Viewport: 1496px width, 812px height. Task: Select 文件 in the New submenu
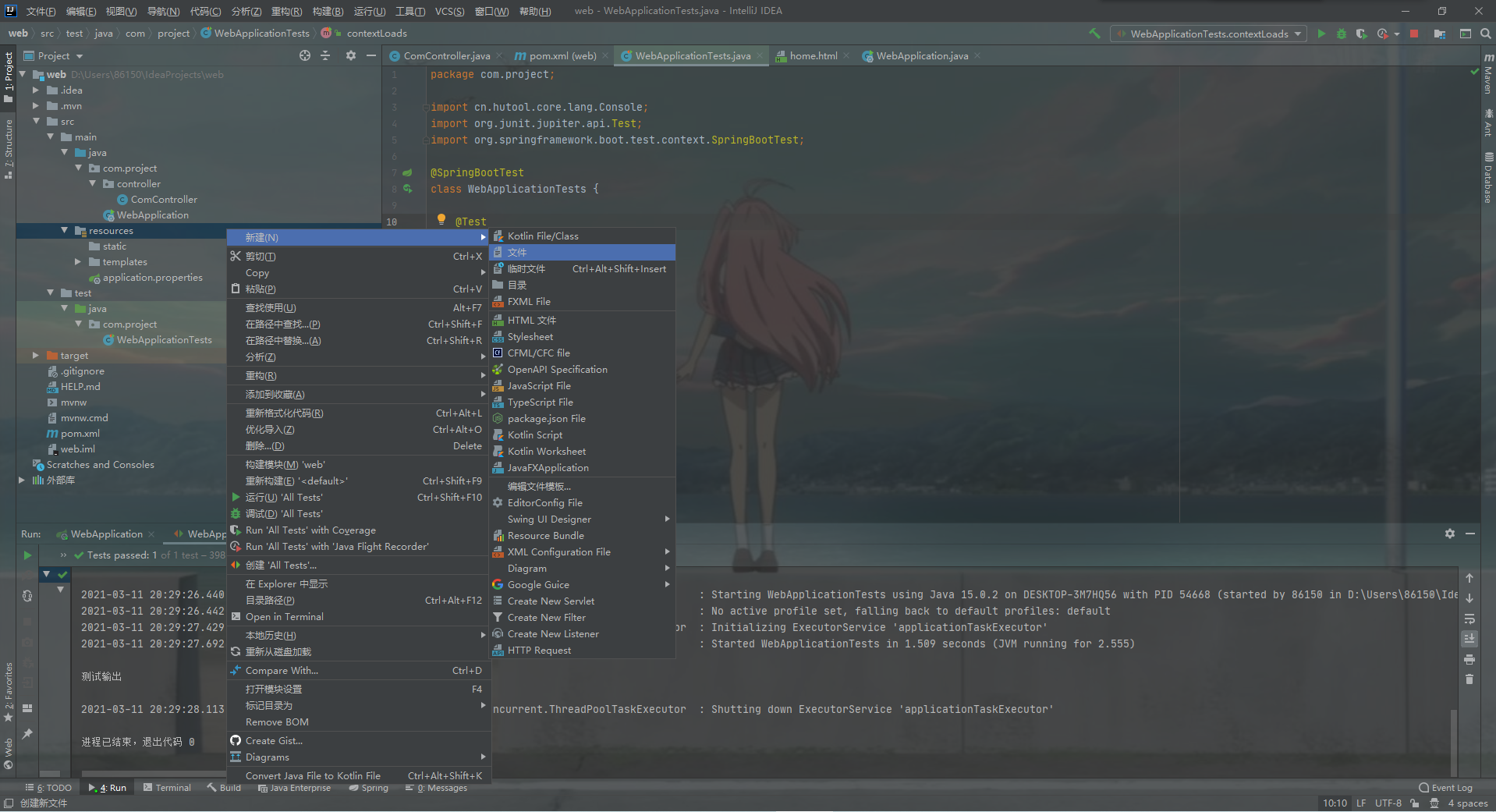(x=582, y=253)
